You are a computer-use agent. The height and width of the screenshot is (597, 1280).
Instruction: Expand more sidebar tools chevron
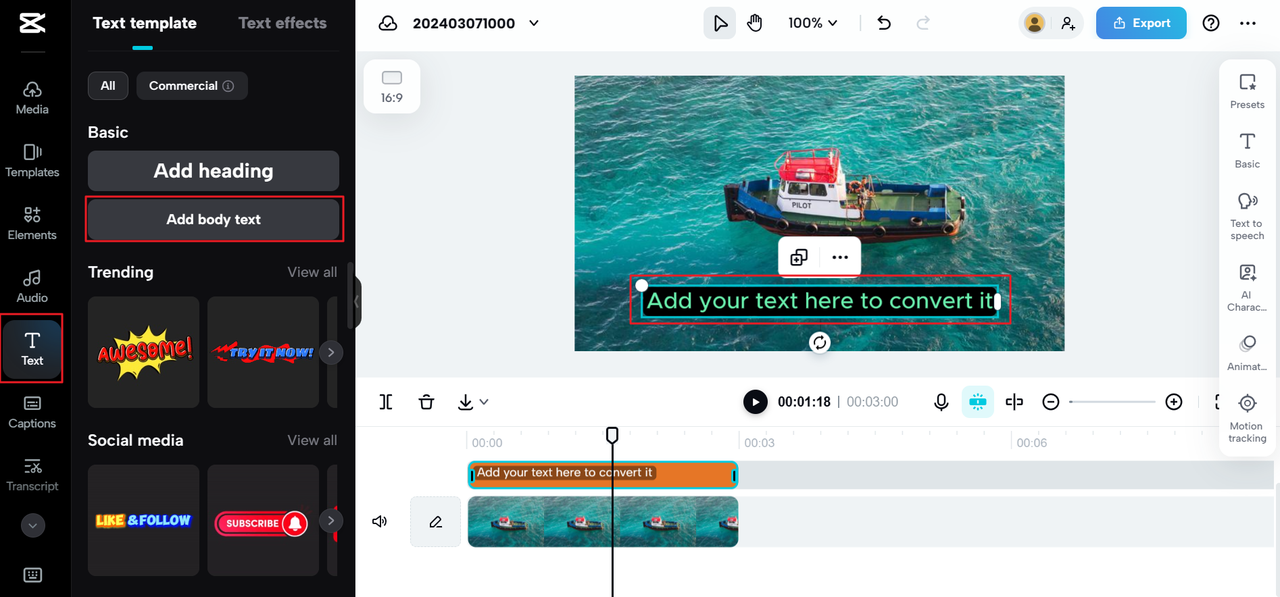[x=33, y=525]
